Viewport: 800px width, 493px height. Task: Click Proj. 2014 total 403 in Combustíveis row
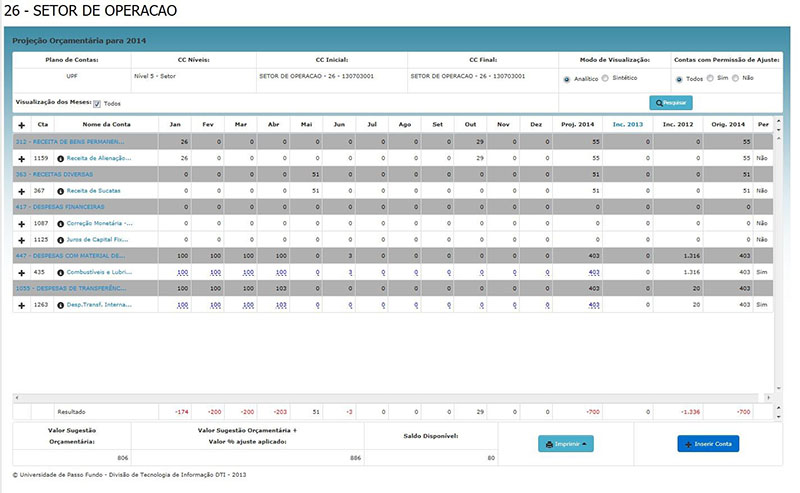[x=594, y=273]
